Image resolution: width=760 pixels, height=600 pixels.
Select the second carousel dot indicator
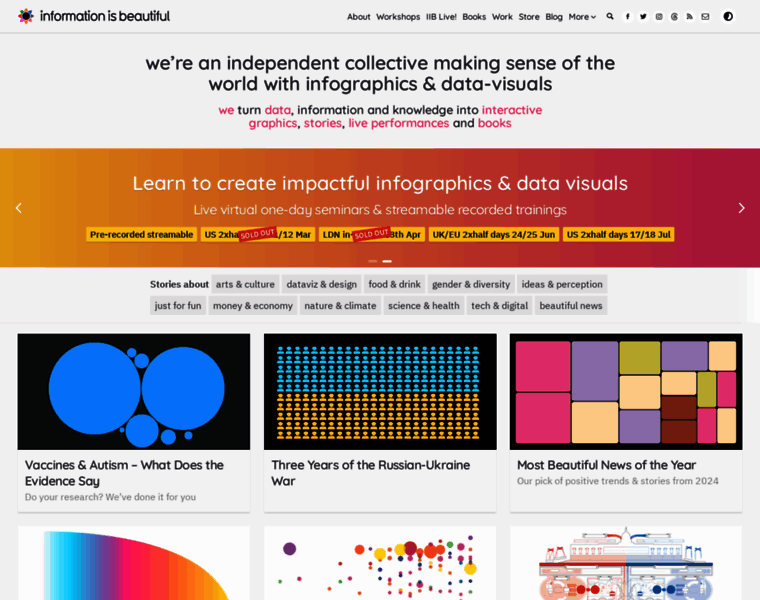(x=387, y=261)
